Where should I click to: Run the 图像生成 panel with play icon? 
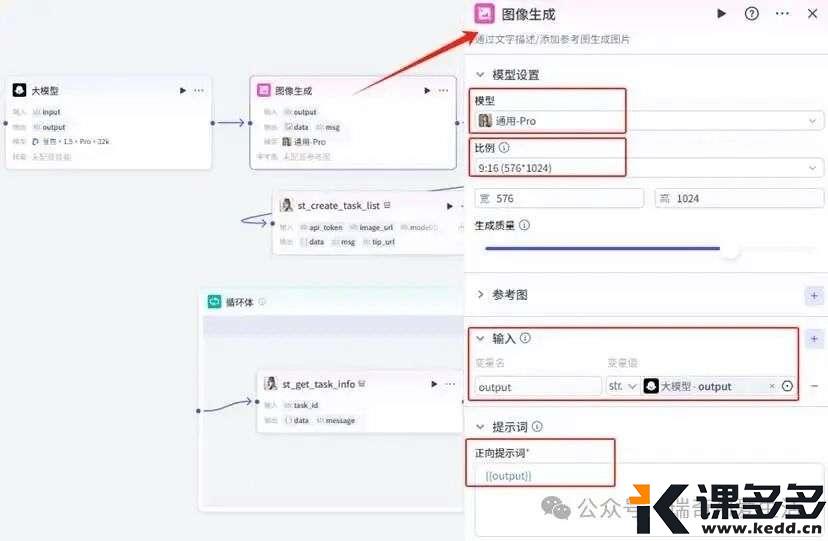click(721, 14)
